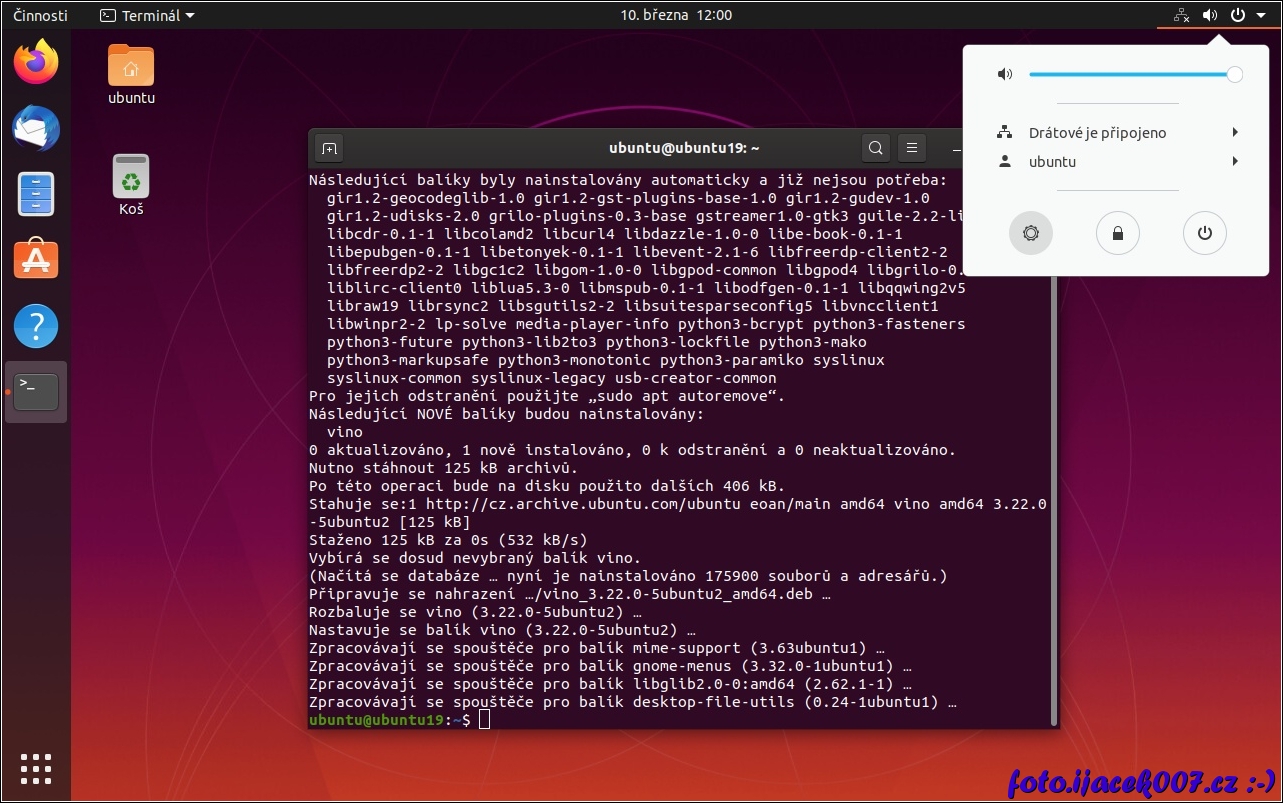The width and height of the screenshot is (1283, 803).
Task: Lock the screen with the padlock icon
Action: pos(1117,233)
